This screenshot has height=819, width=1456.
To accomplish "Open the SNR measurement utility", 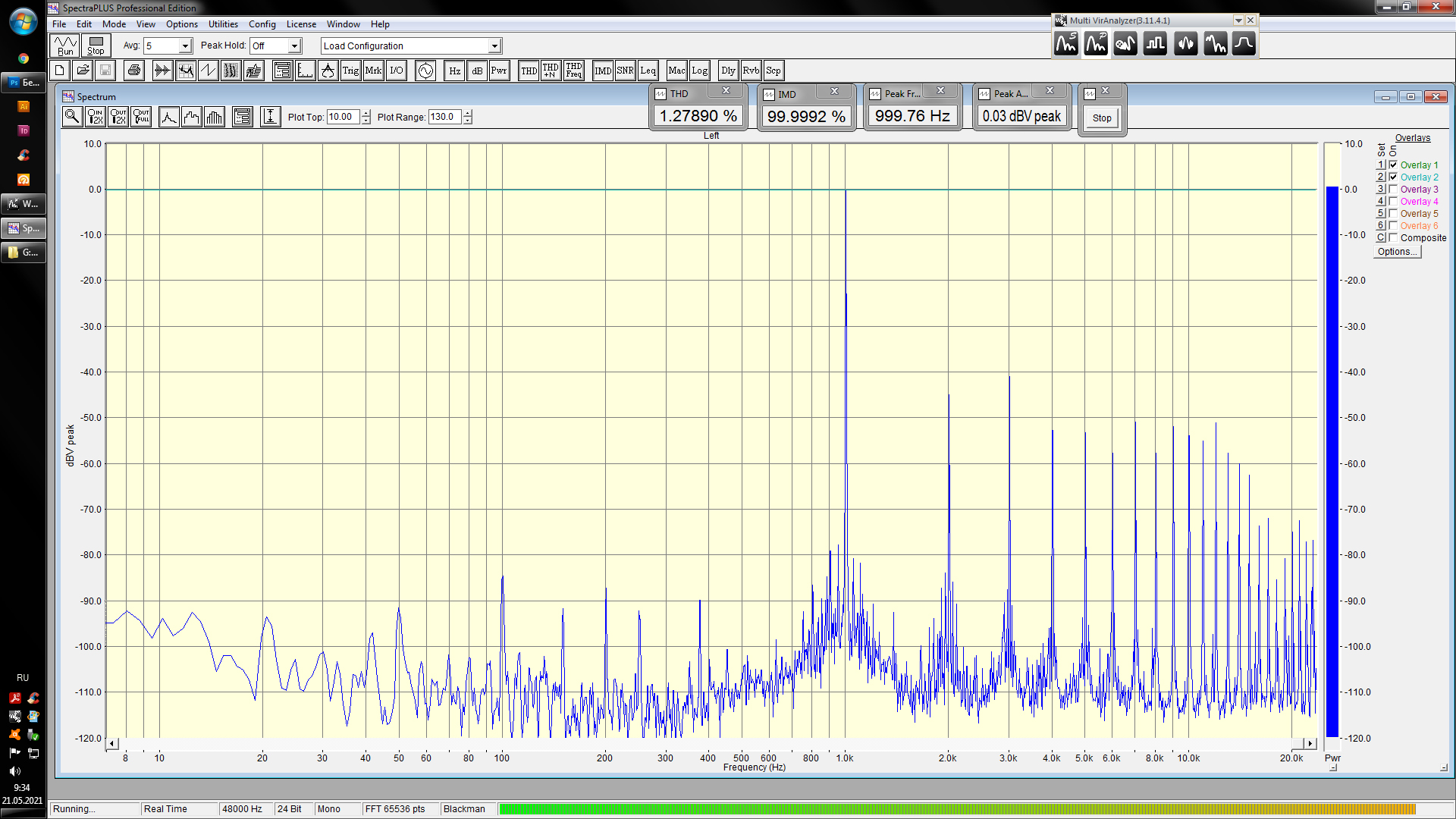I will click(x=625, y=71).
